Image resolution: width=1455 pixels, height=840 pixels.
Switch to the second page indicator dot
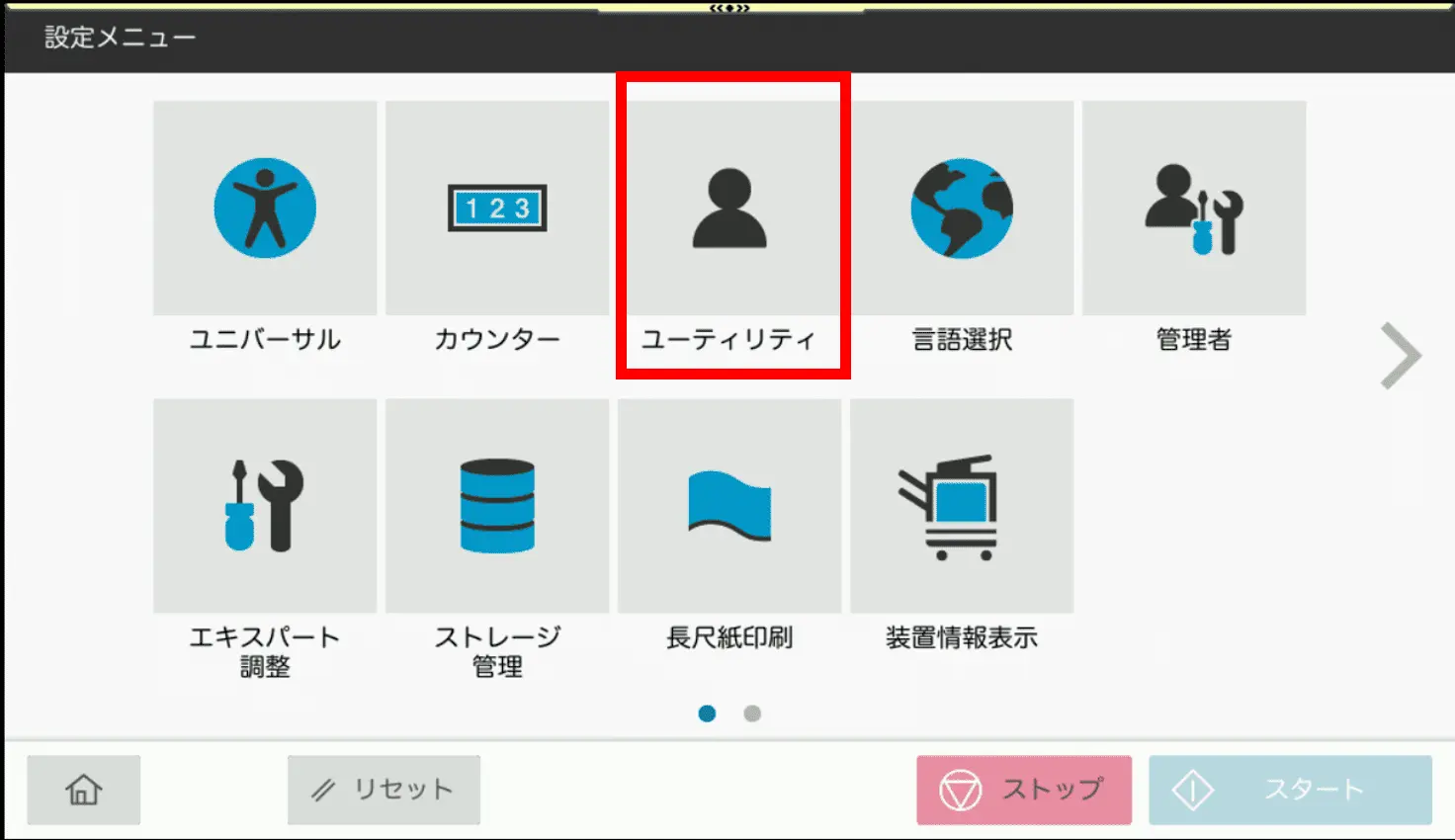pos(752,714)
